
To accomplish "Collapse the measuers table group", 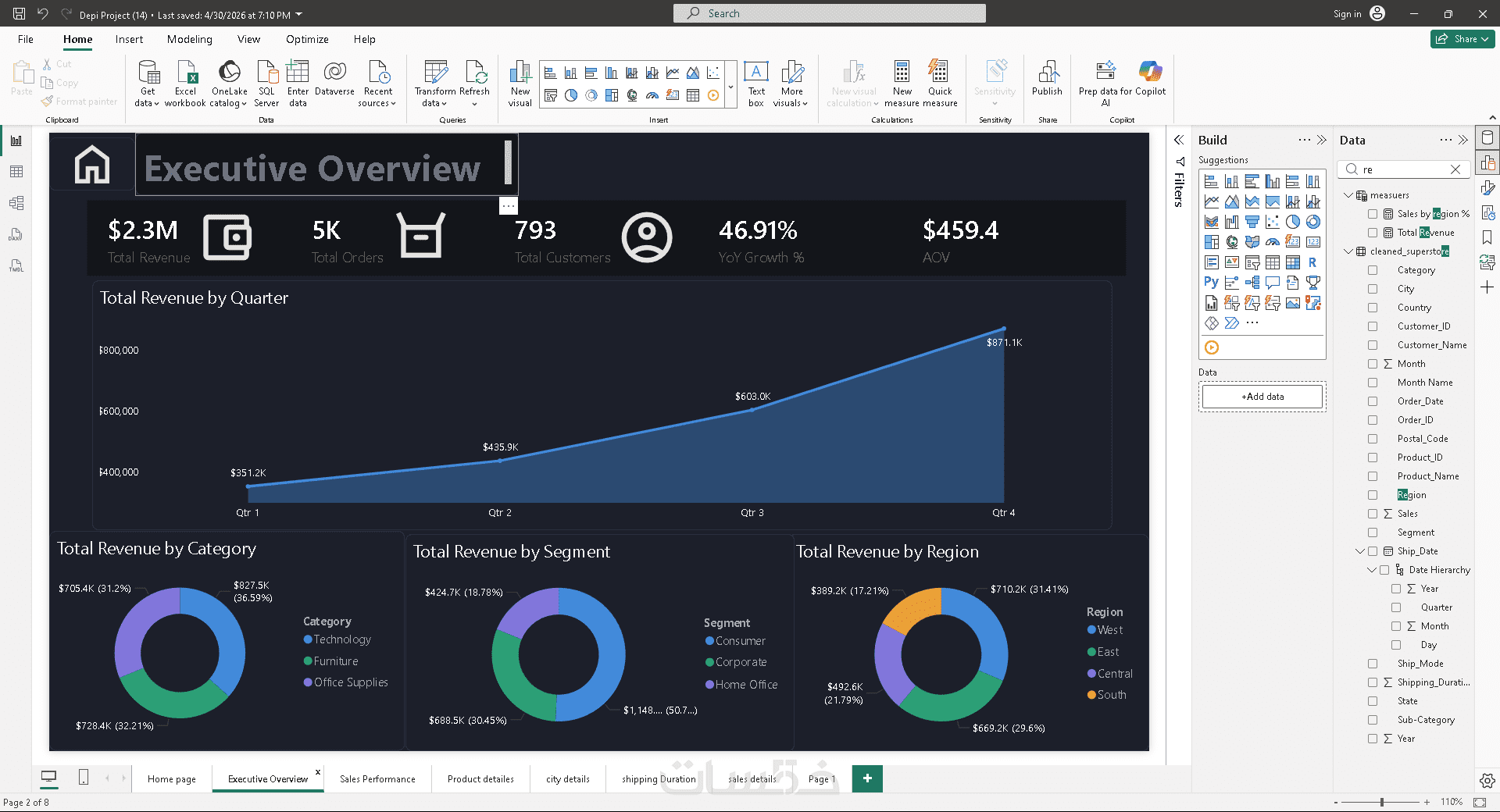I will tap(1348, 195).
